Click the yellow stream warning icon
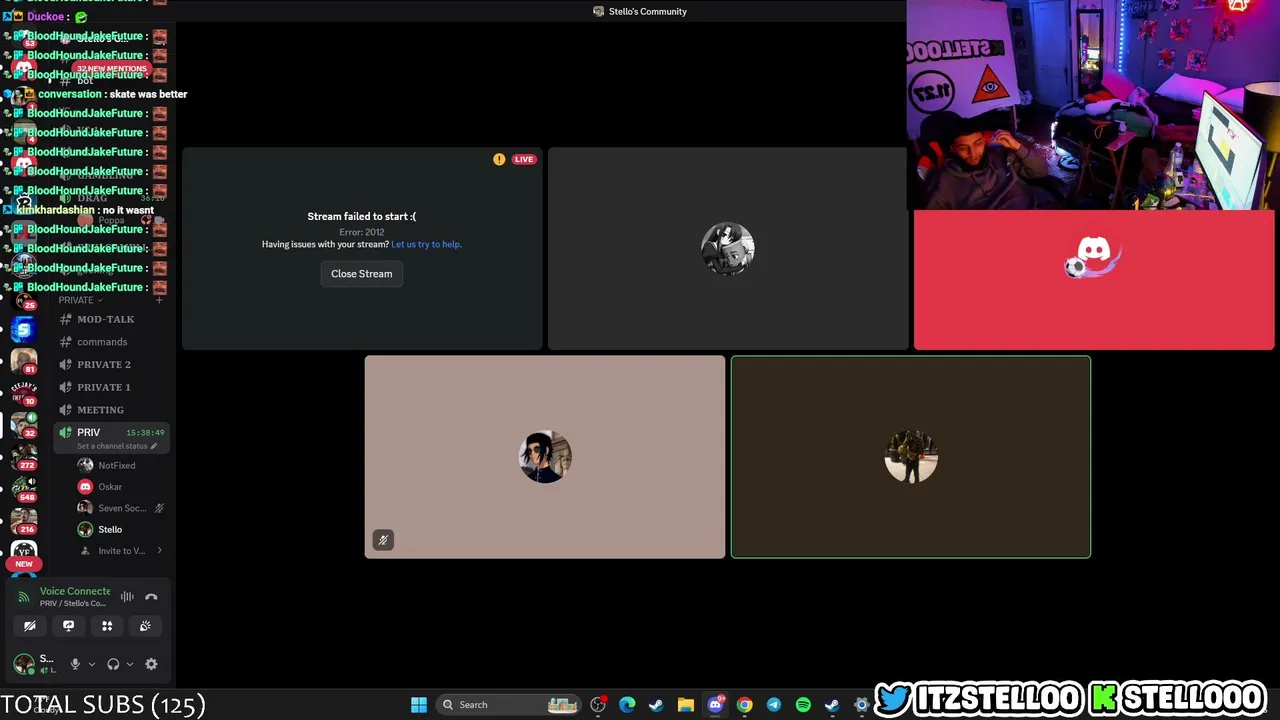This screenshot has width=1280, height=720. [499, 159]
